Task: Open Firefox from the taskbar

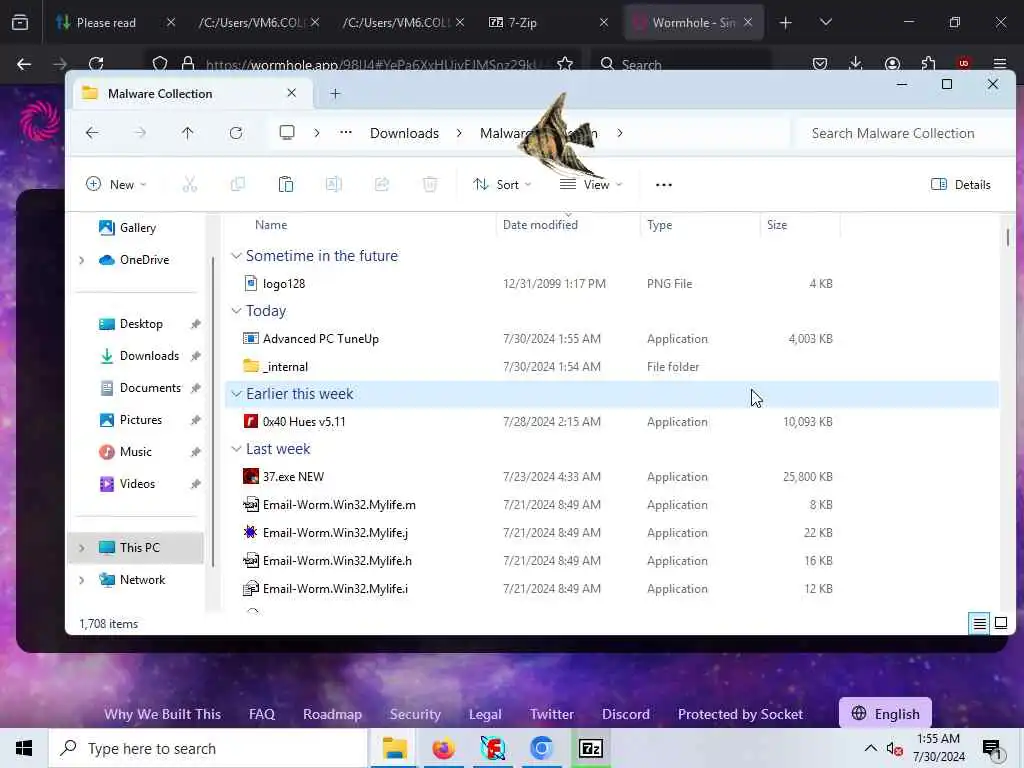Action: [x=443, y=748]
